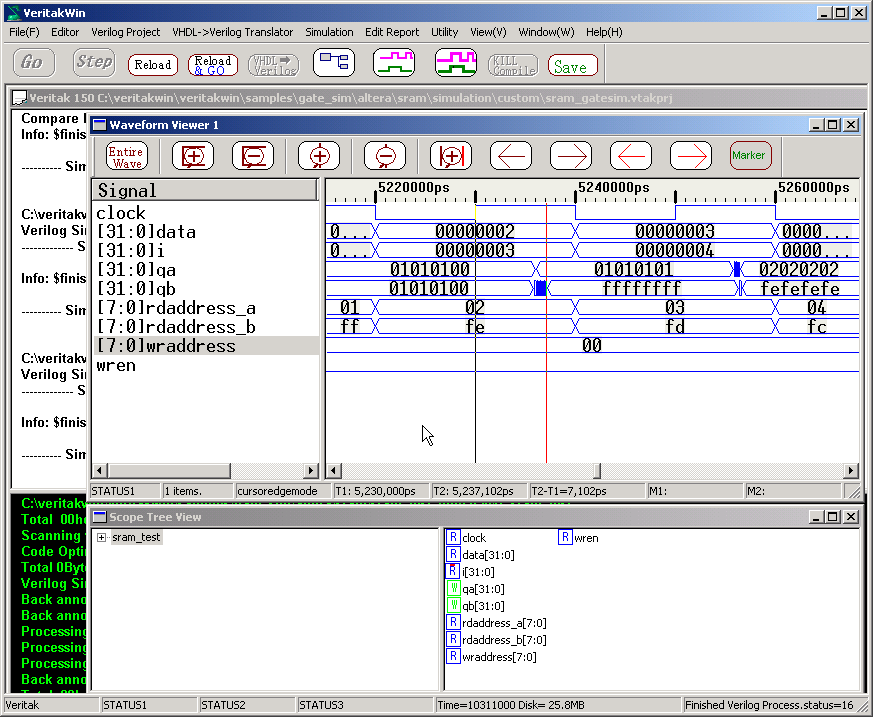Image resolution: width=873 pixels, height=717 pixels.
Task: Click the rectangular zoom-out minus icon
Action: click(x=253, y=156)
